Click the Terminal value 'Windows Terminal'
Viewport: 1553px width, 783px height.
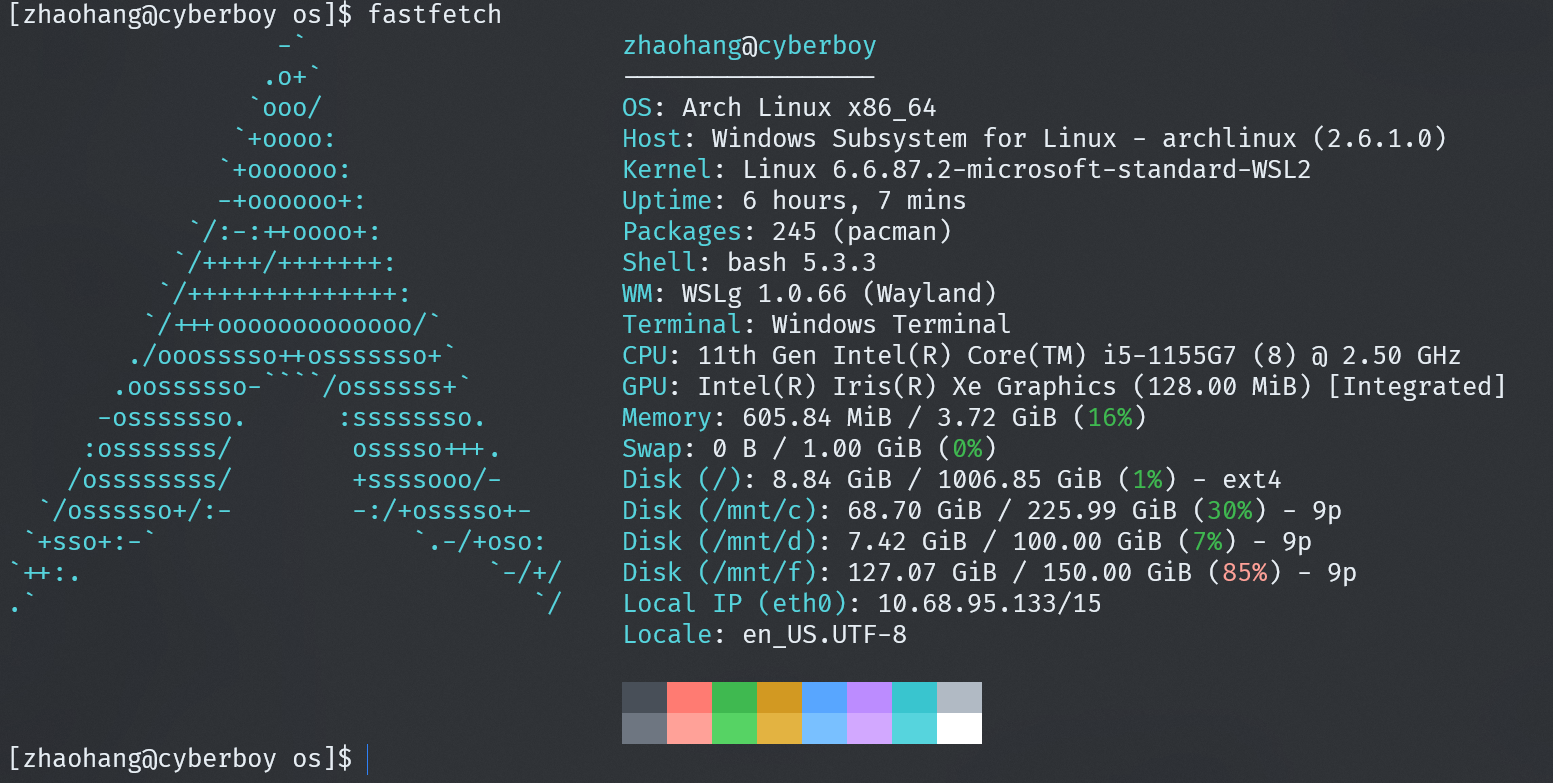coord(892,324)
